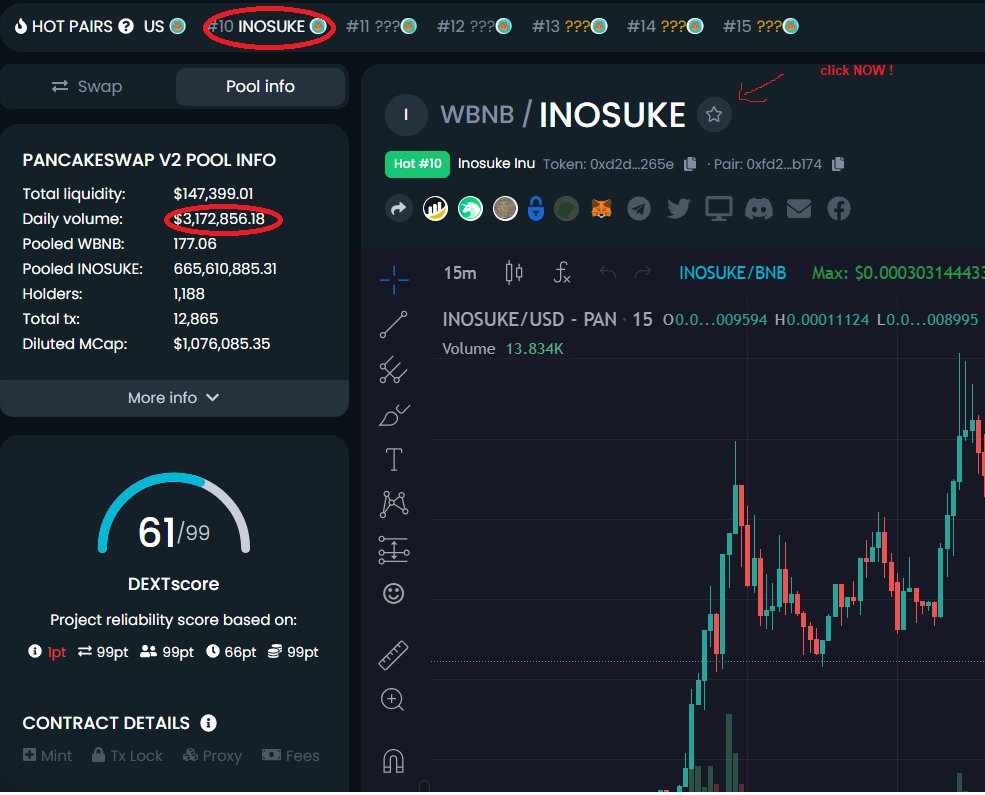Click the red 1pt info score
The image size is (985, 795).
pos(47,652)
